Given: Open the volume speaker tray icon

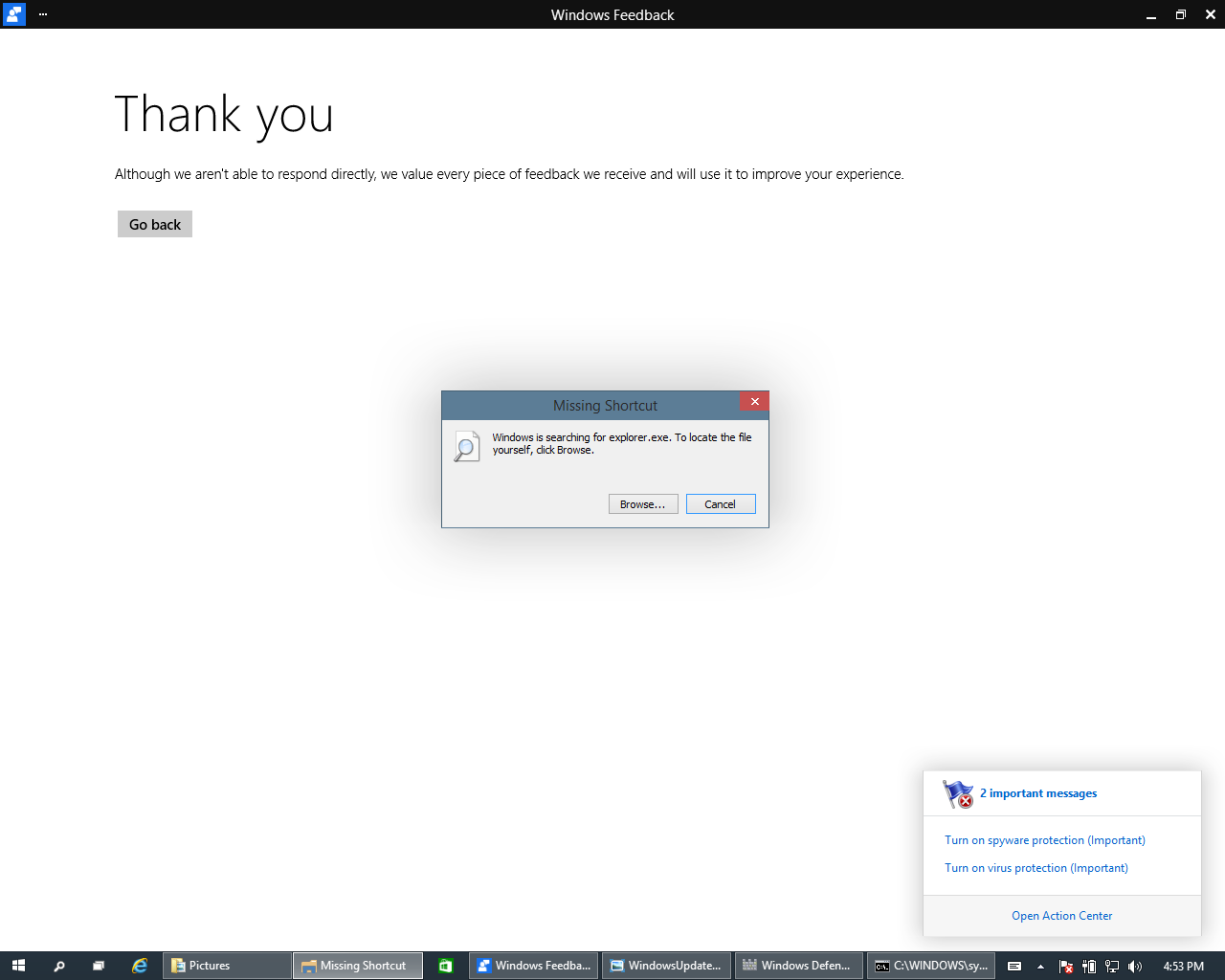Looking at the screenshot, I should [x=1135, y=966].
